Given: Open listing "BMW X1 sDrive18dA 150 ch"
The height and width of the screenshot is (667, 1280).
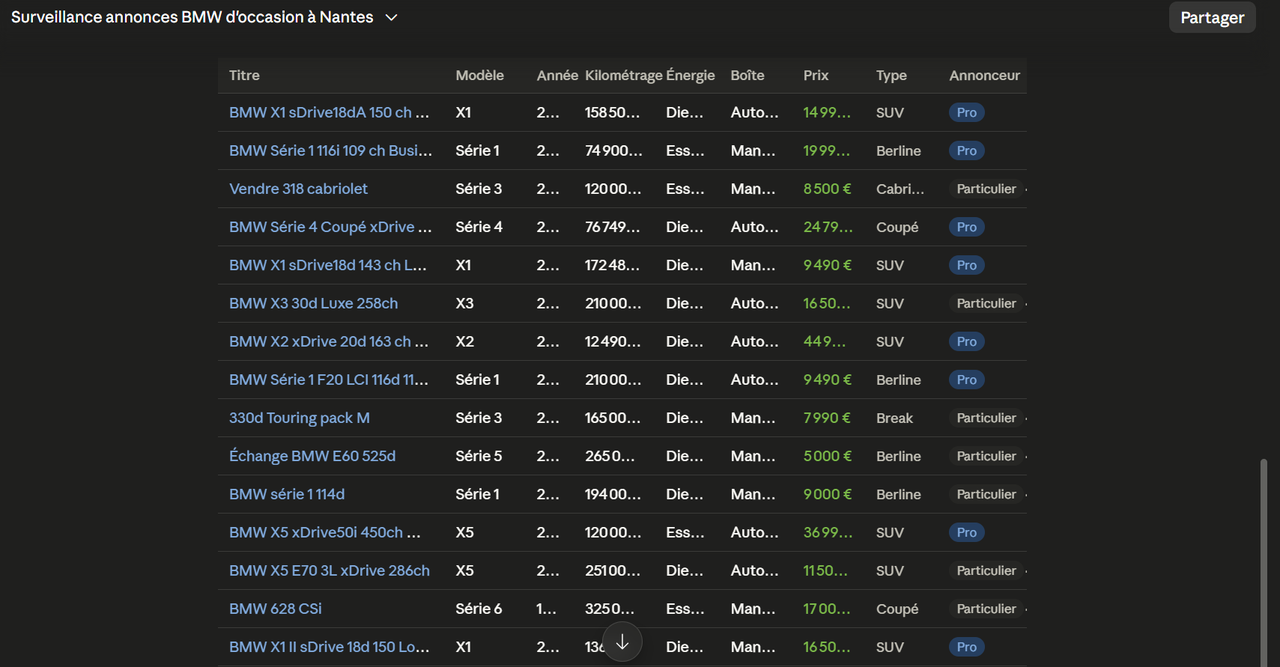Looking at the screenshot, I should pyautogui.click(x=329, y=113).
